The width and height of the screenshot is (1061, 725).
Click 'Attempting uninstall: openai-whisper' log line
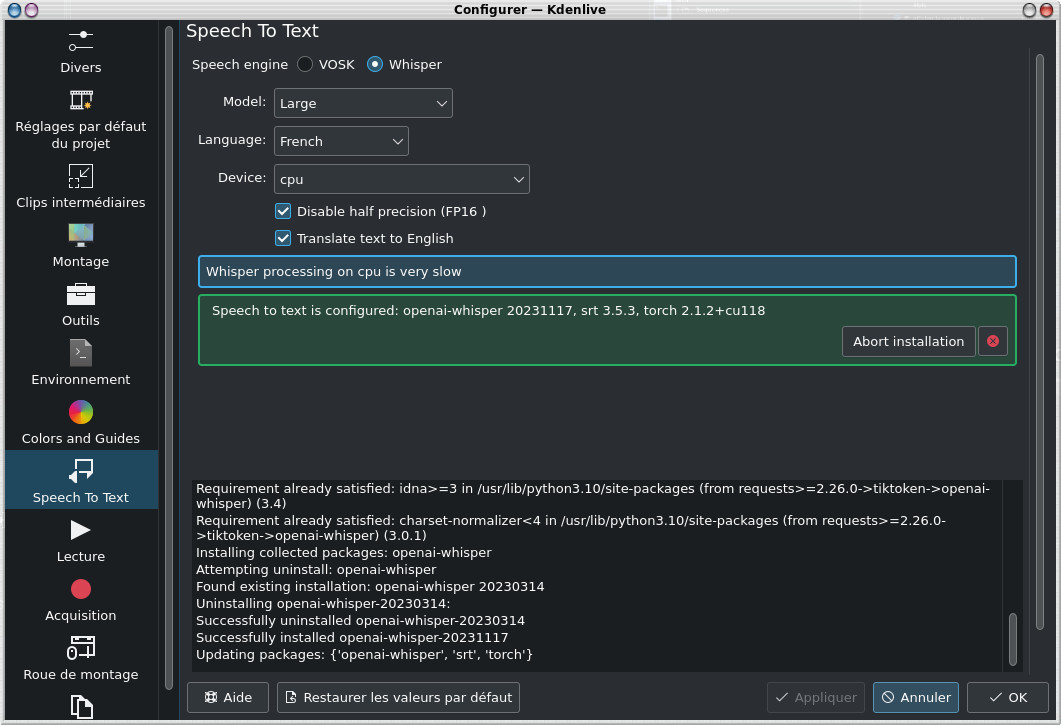[316, 570]
